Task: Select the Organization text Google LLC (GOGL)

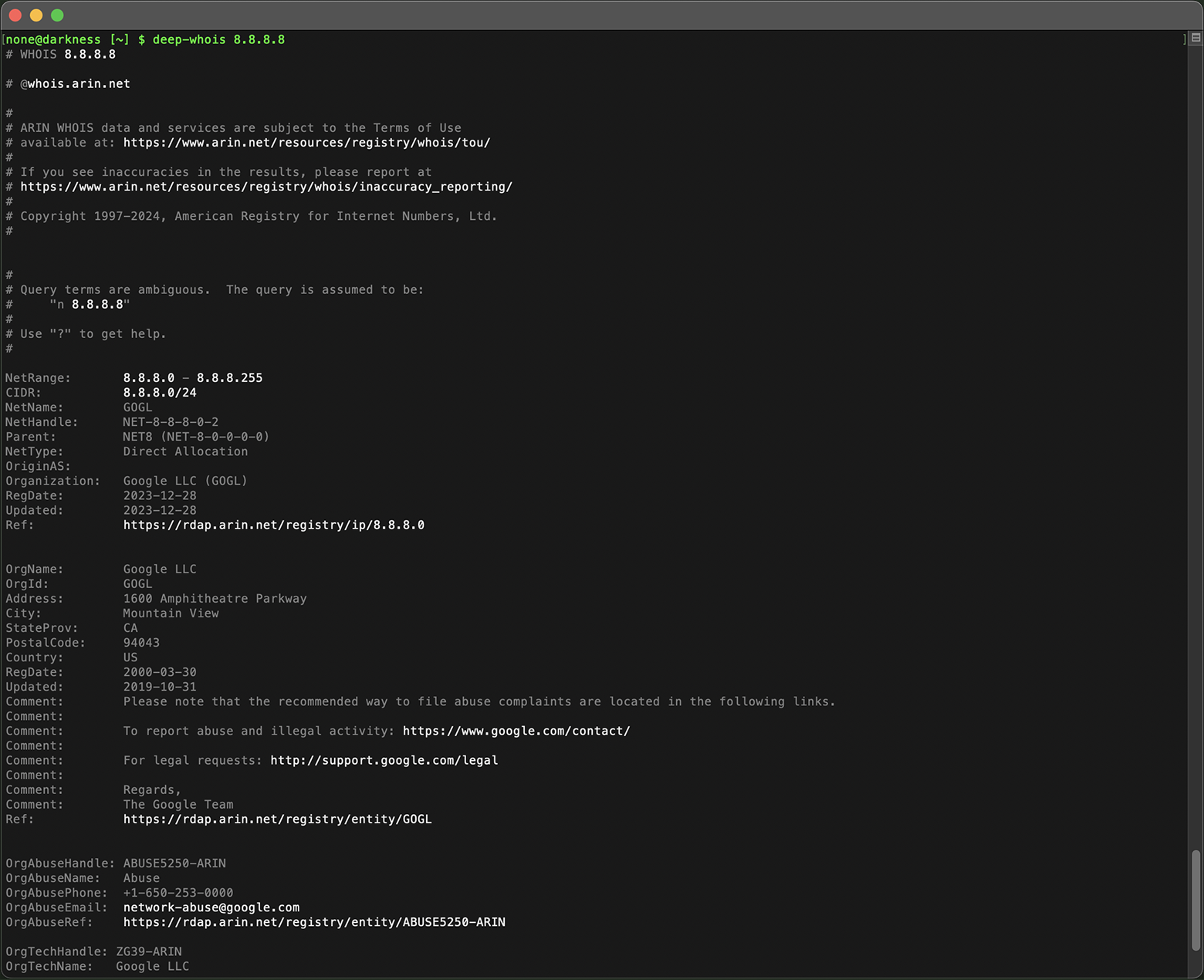Action: pos(184,481)
